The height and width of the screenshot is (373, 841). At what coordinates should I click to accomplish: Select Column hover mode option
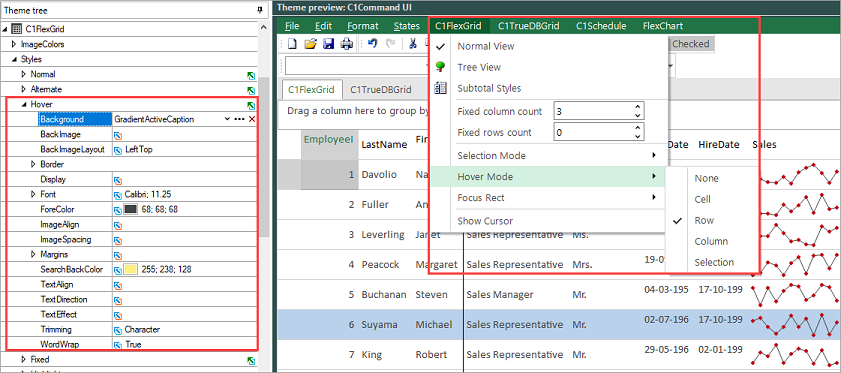pyautogui.click(x=711, y=242)
